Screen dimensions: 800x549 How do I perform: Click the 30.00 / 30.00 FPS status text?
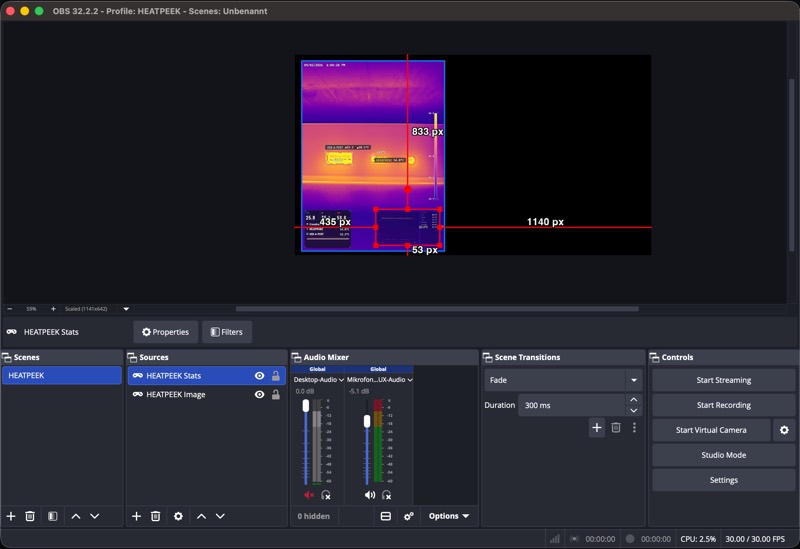pos(755,539)
